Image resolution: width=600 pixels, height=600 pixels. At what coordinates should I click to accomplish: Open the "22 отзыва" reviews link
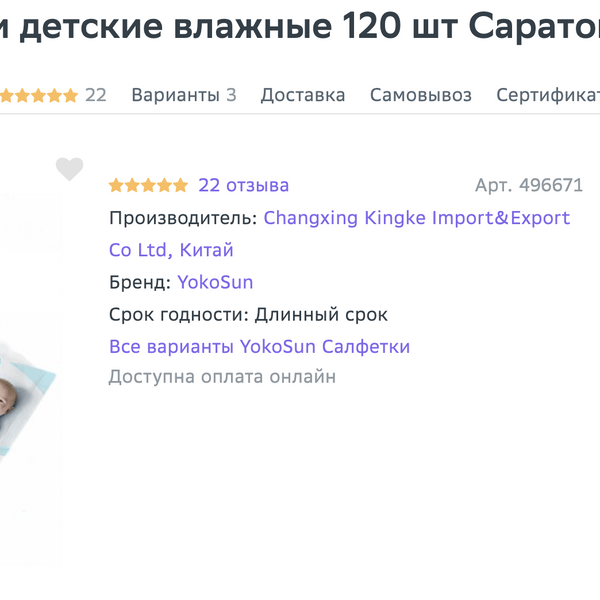(x=244, y=185)
